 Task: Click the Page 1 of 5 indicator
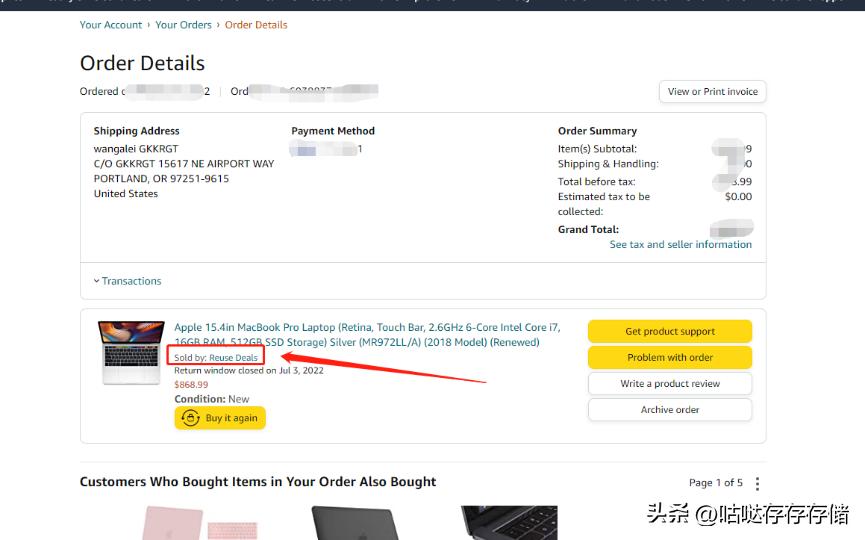pos(715,483)
